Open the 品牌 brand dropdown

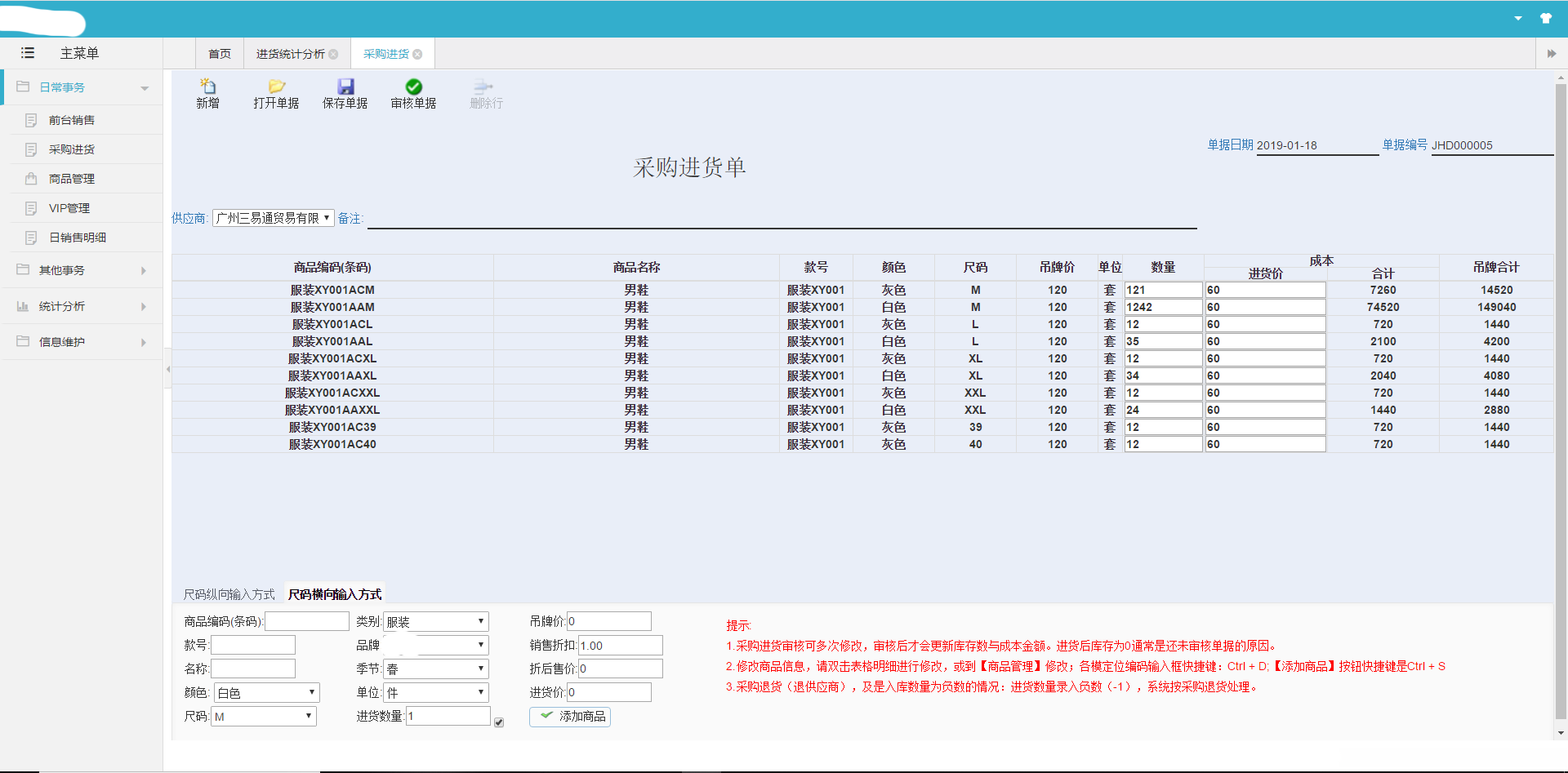(x=436, y=646)
